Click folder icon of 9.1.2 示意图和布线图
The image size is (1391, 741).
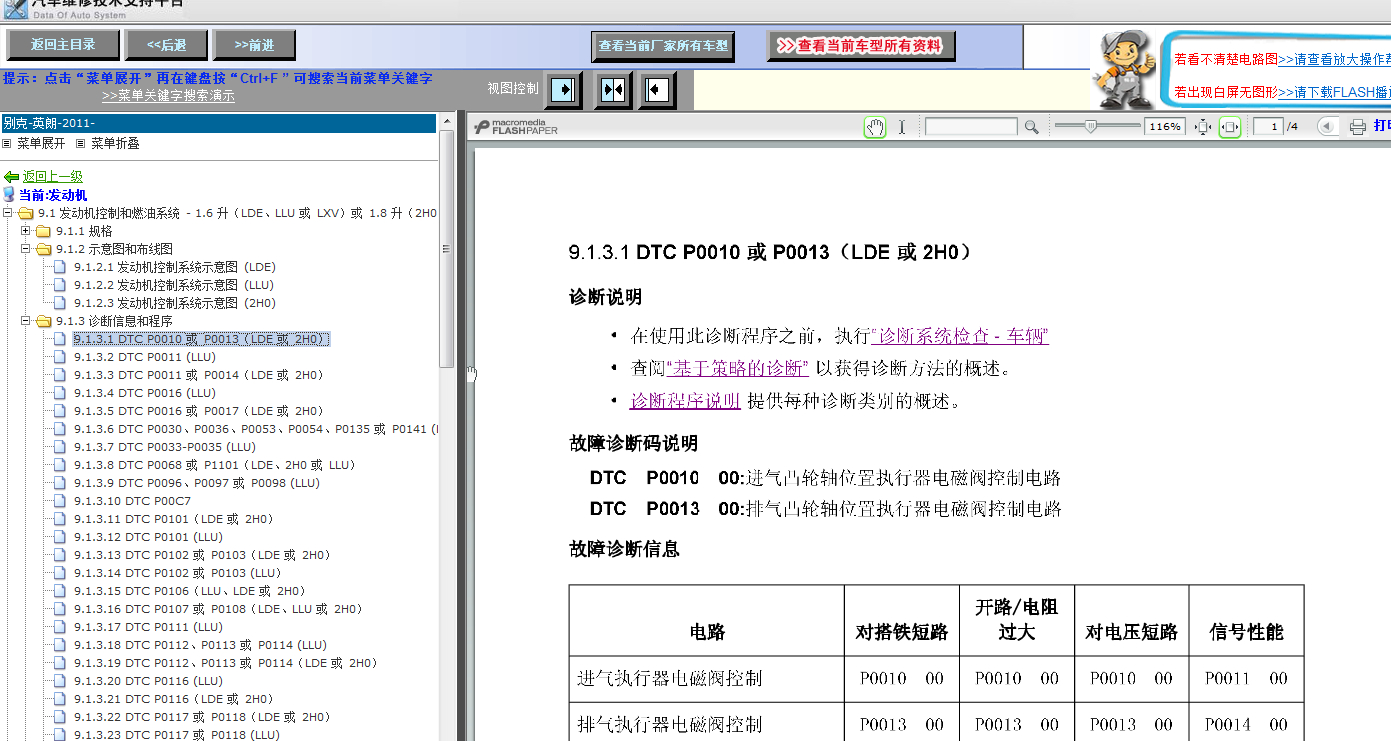(x=44, y=249)
